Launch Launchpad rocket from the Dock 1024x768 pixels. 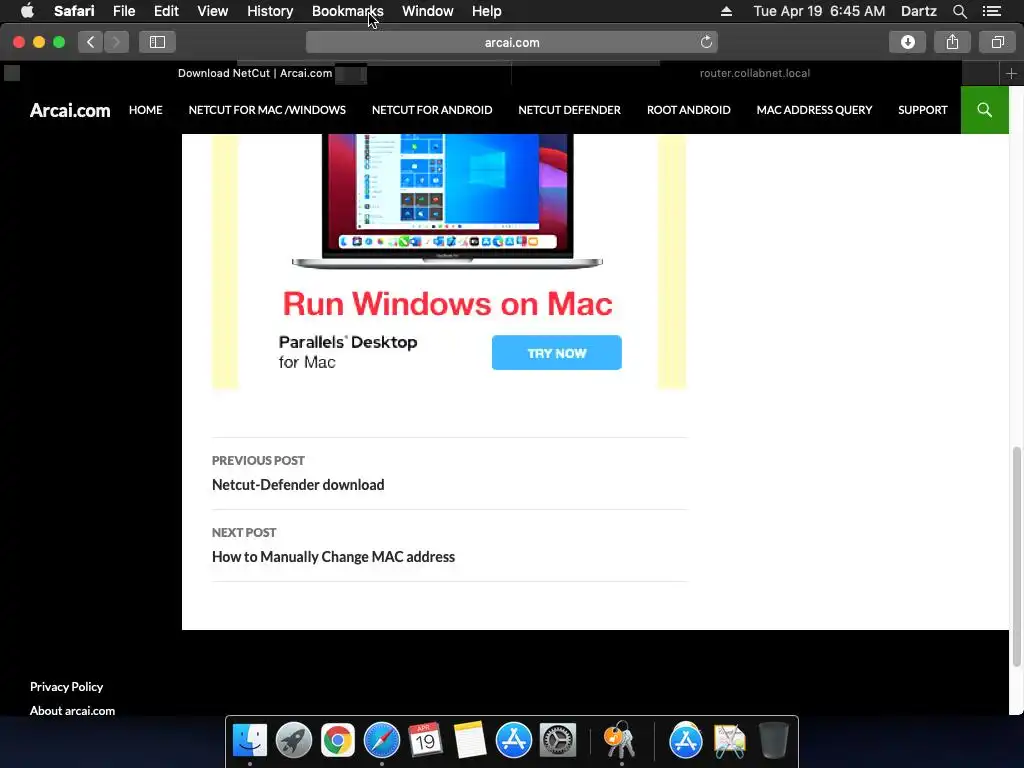(x=294, y=740)
